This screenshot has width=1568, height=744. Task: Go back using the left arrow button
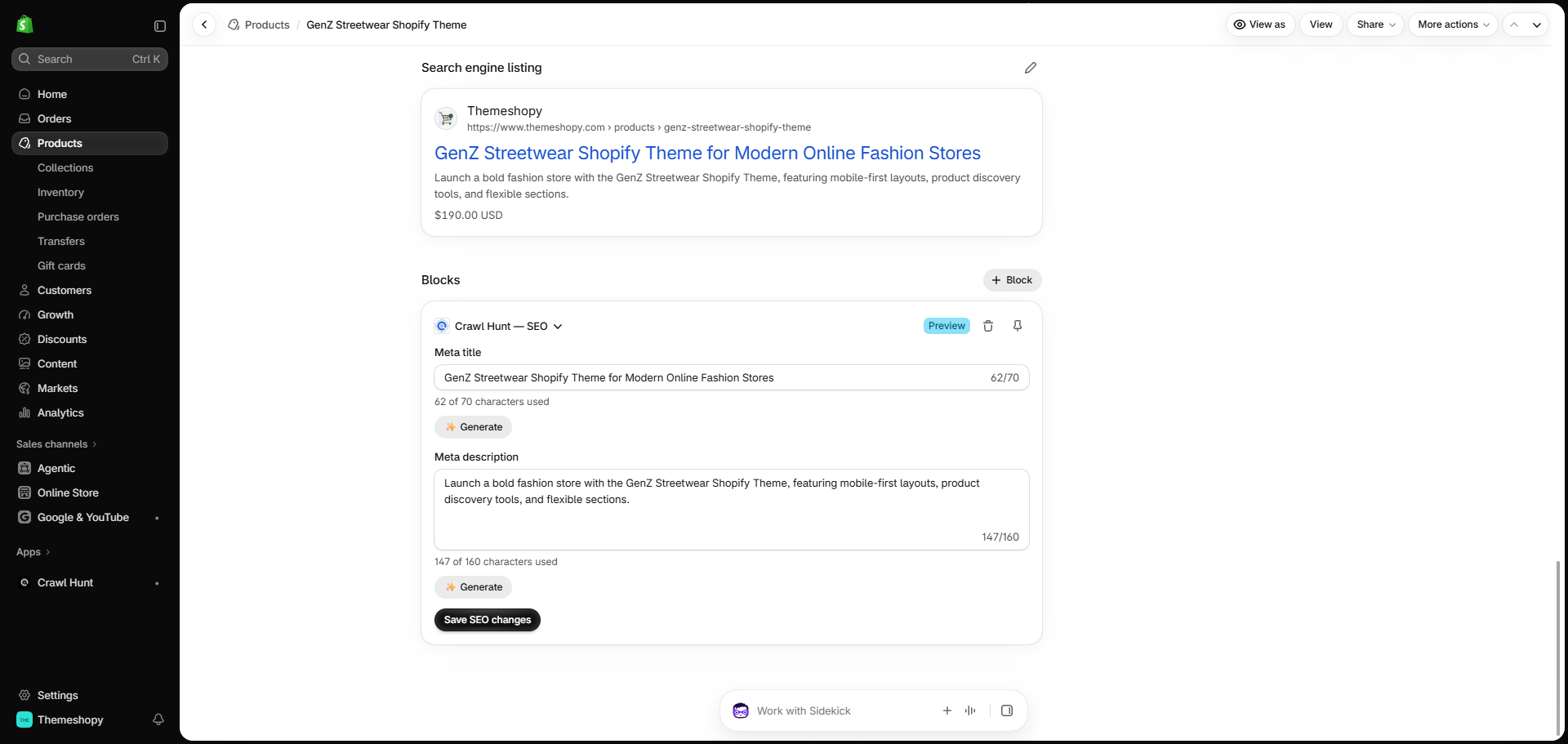coord(204,25)
